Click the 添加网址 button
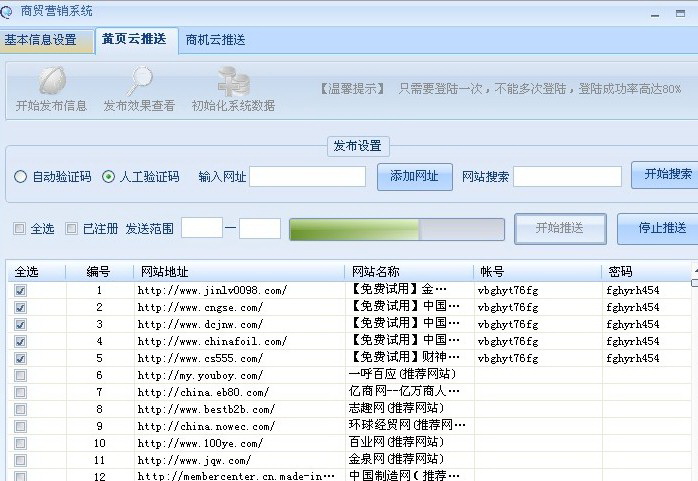The width and height of the screenshot is (698, 481). click(x=415, y=177)
